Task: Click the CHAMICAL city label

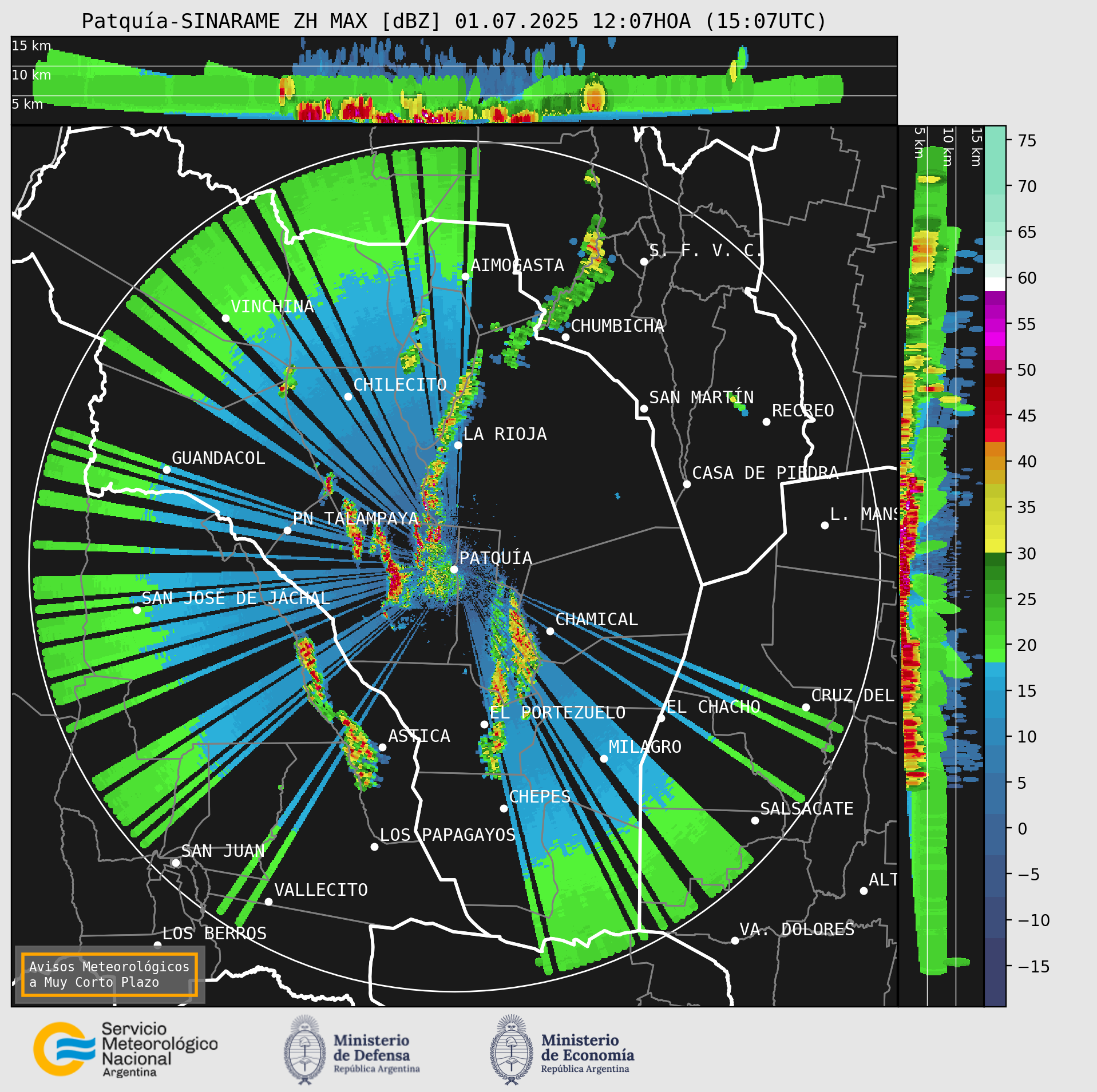Action: pyautogui.click(x=596, y=620)
